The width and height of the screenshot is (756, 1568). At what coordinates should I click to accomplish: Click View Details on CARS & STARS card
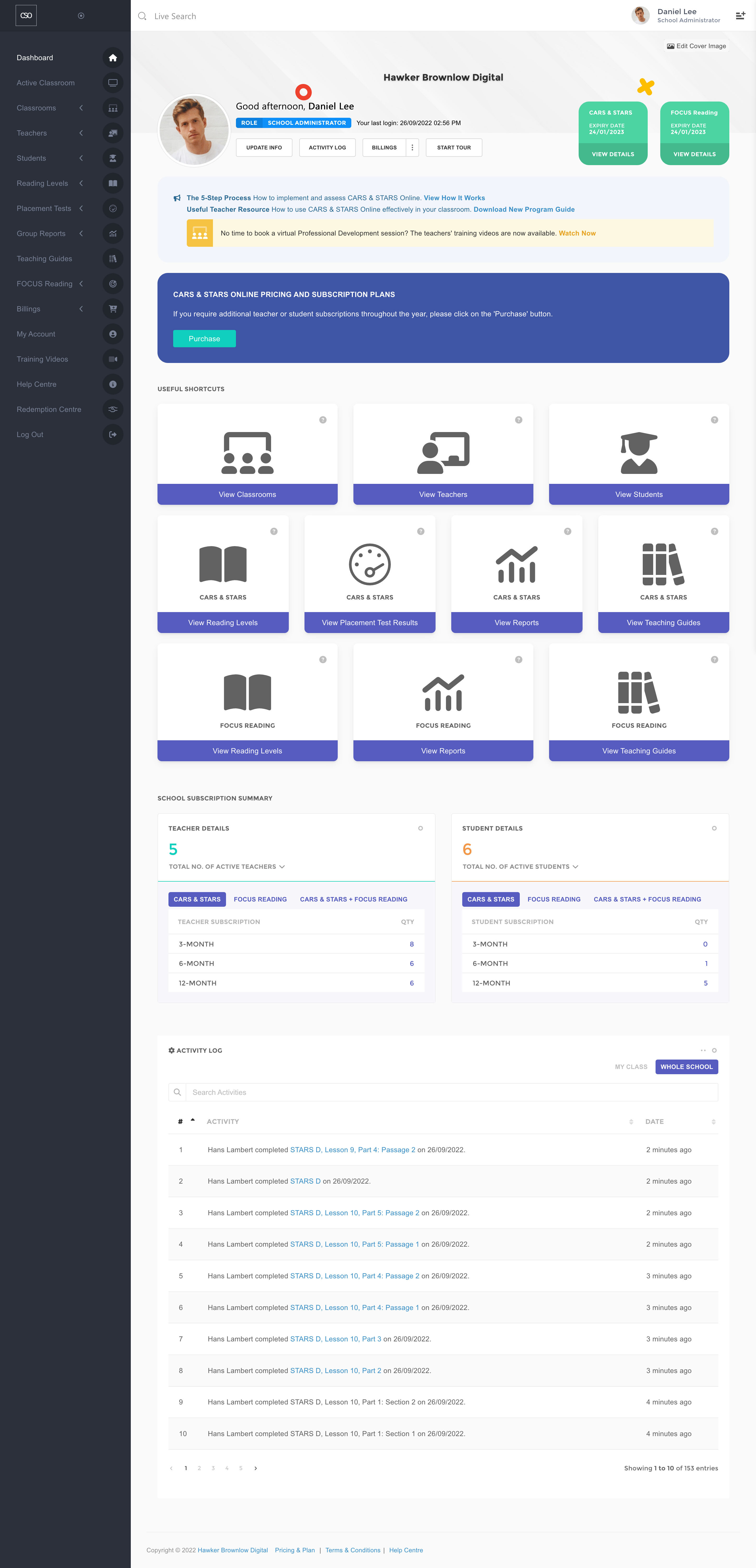pyautogui.click(x=613, y=154)
